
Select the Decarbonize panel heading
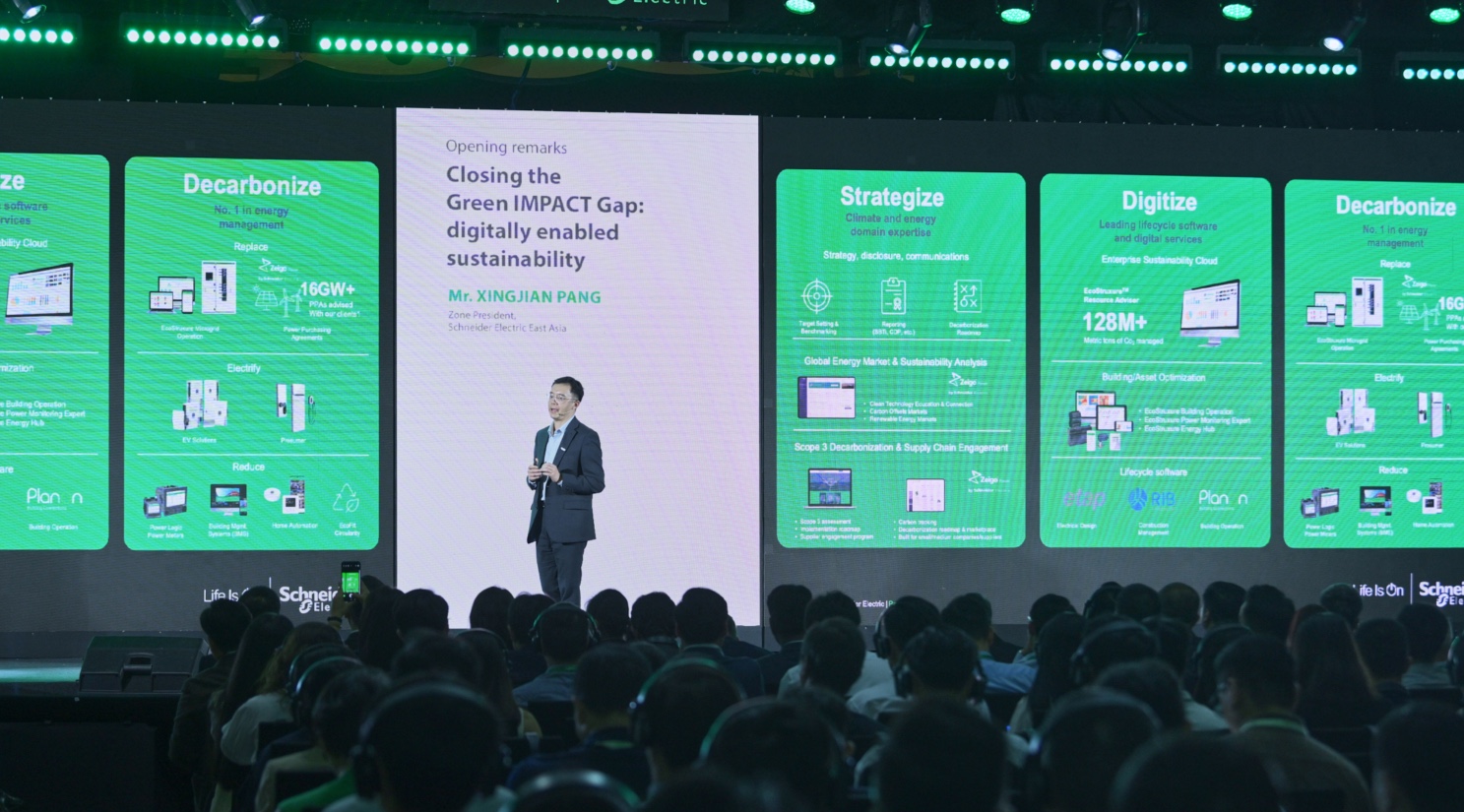253,182
